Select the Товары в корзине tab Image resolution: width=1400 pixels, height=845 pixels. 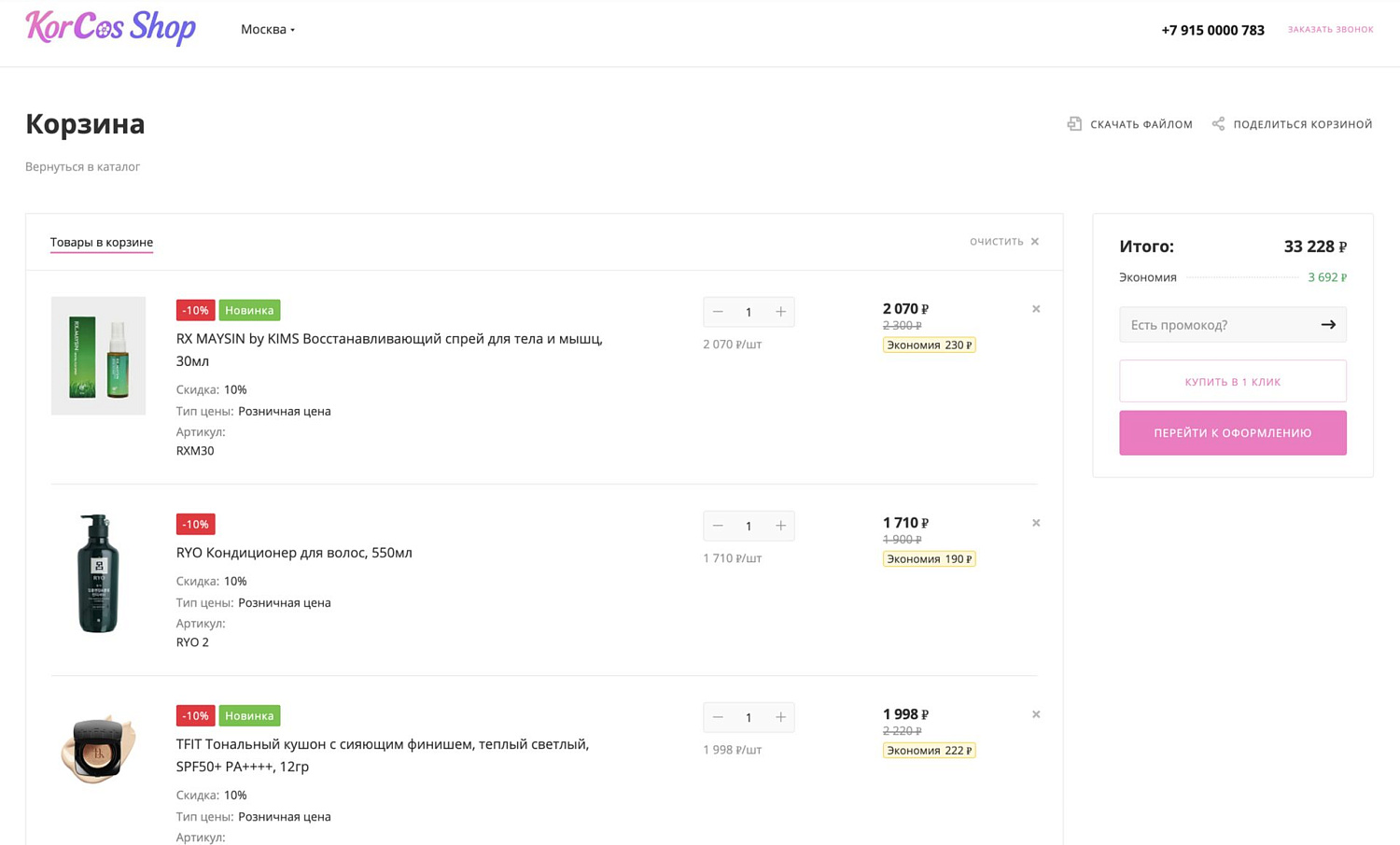tap(102, 243)
